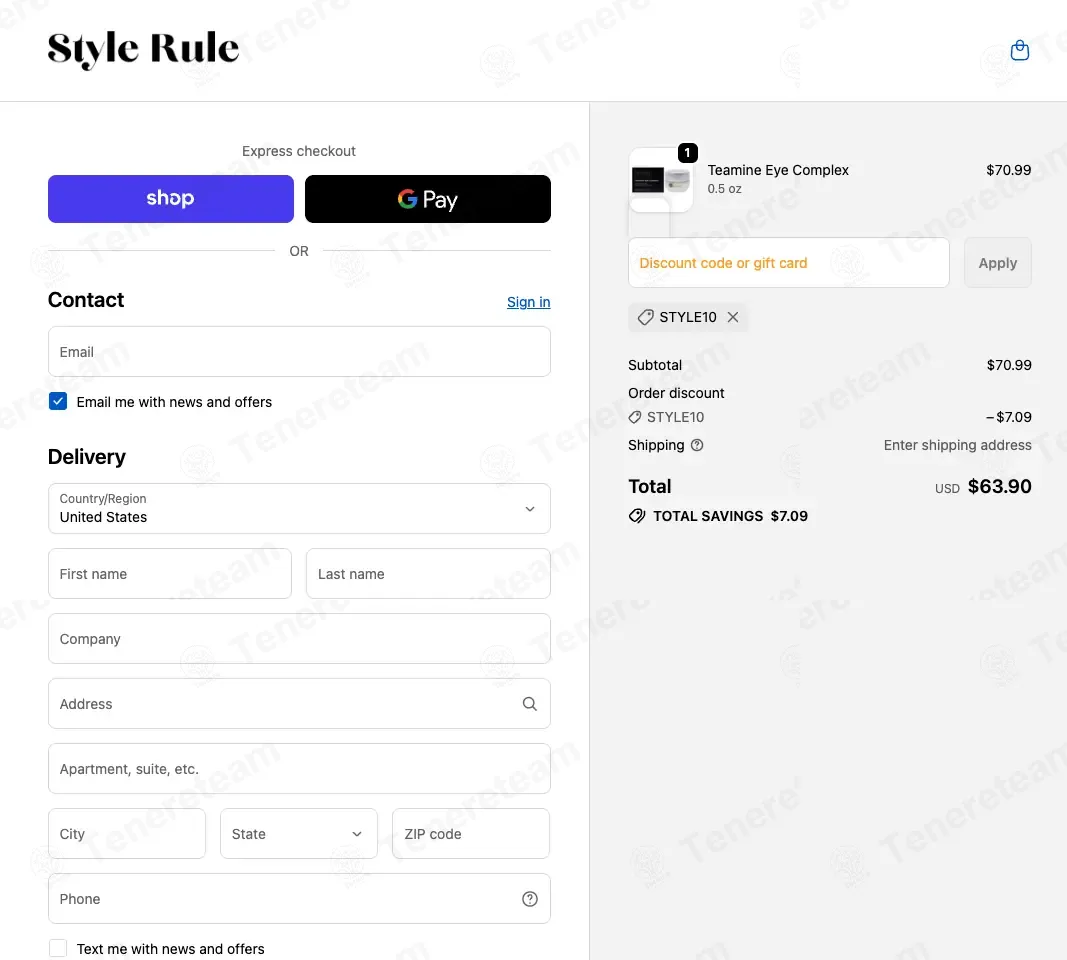Open the shopping bag cart icon
The image size is (1067, 960).
click(1019, 50)
